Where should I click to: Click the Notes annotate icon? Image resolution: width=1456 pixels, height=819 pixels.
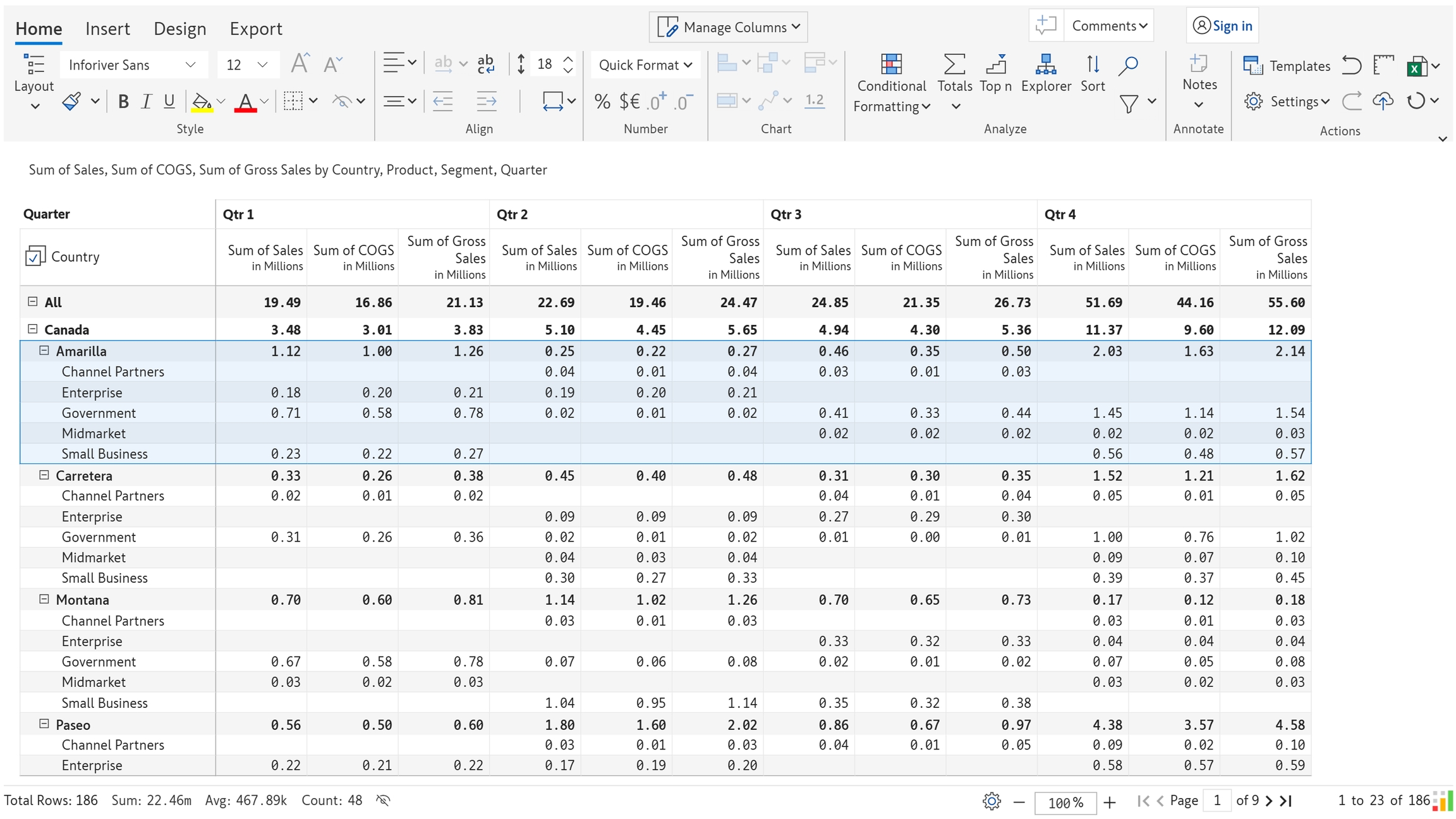(1199, 64)
